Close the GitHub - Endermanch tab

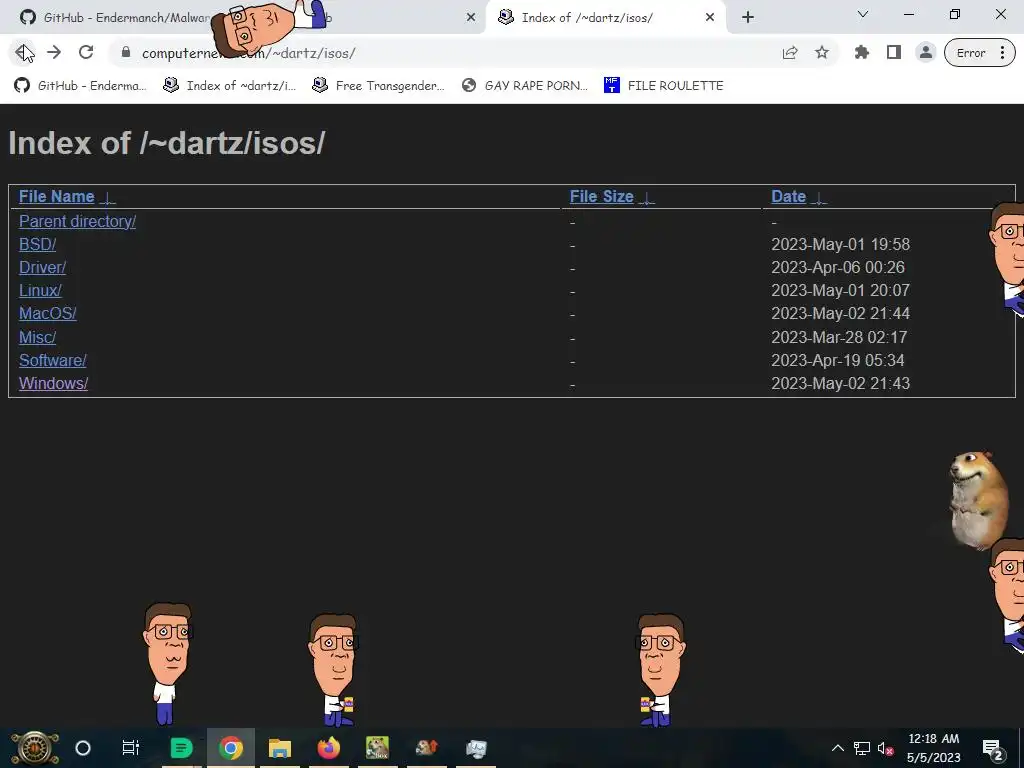pos(471,18)
